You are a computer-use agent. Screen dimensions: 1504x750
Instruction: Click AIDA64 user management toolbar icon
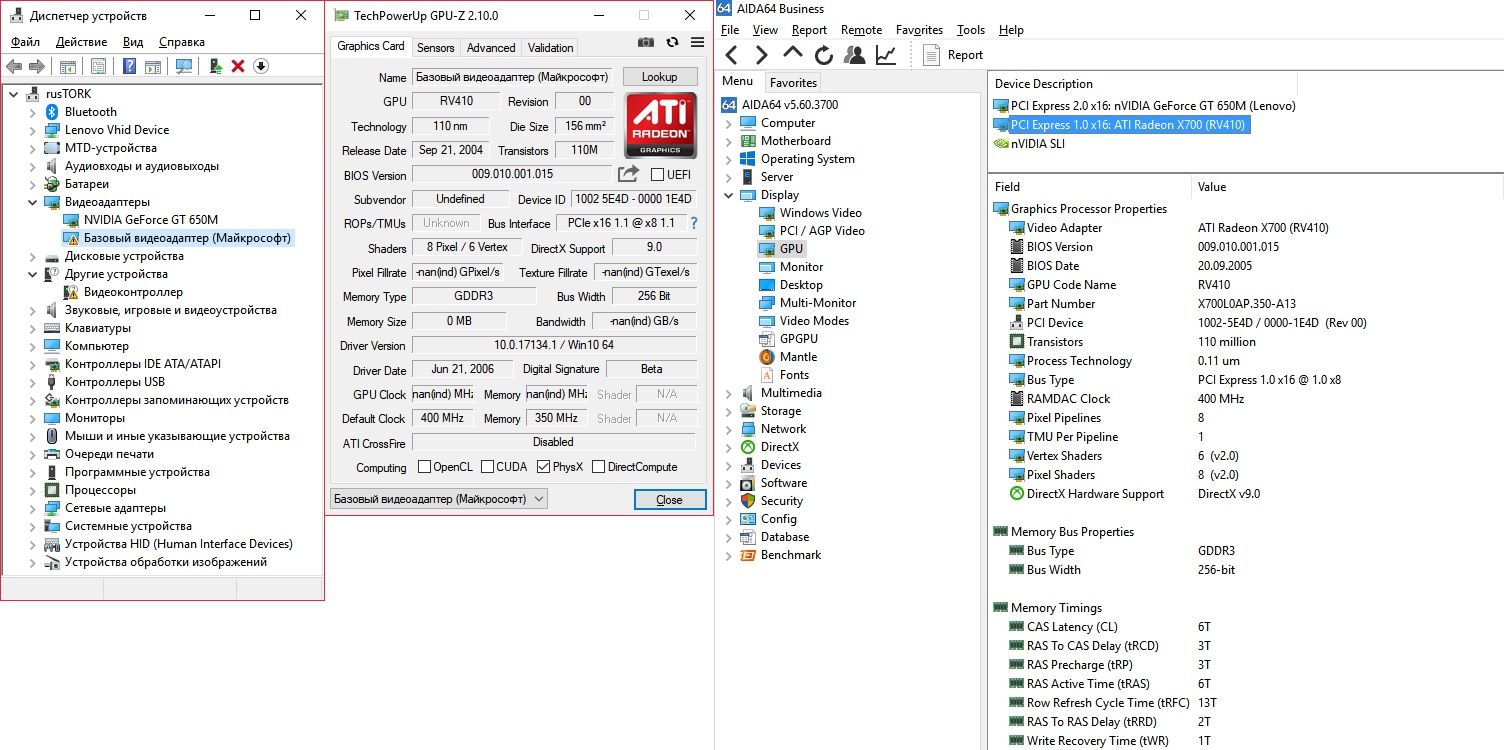856,55
